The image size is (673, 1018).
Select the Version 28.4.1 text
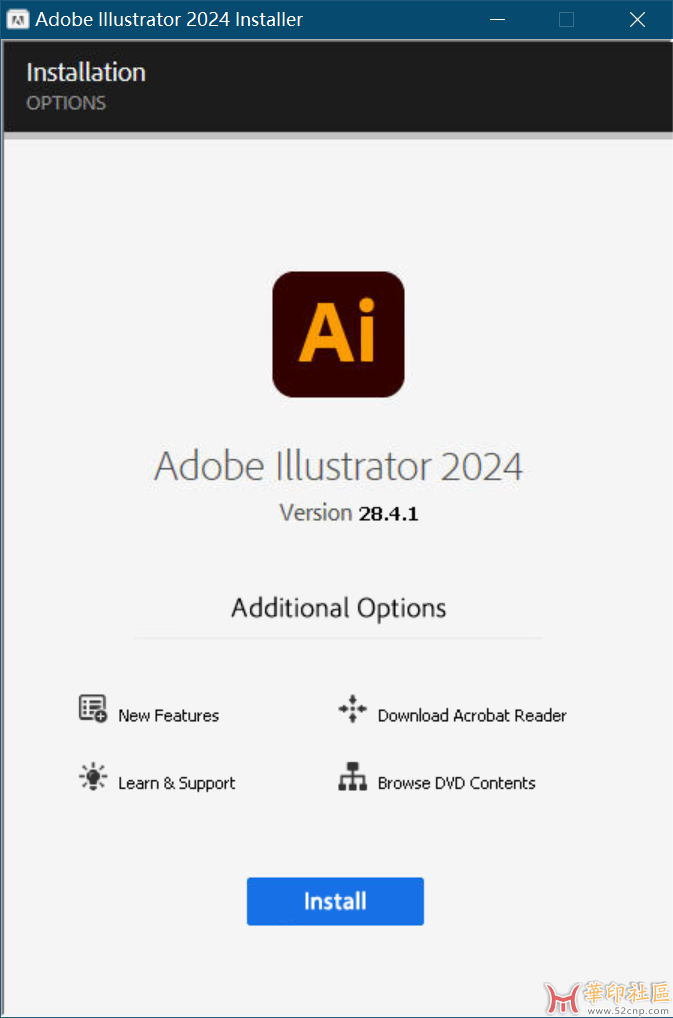tap(349, 513)
